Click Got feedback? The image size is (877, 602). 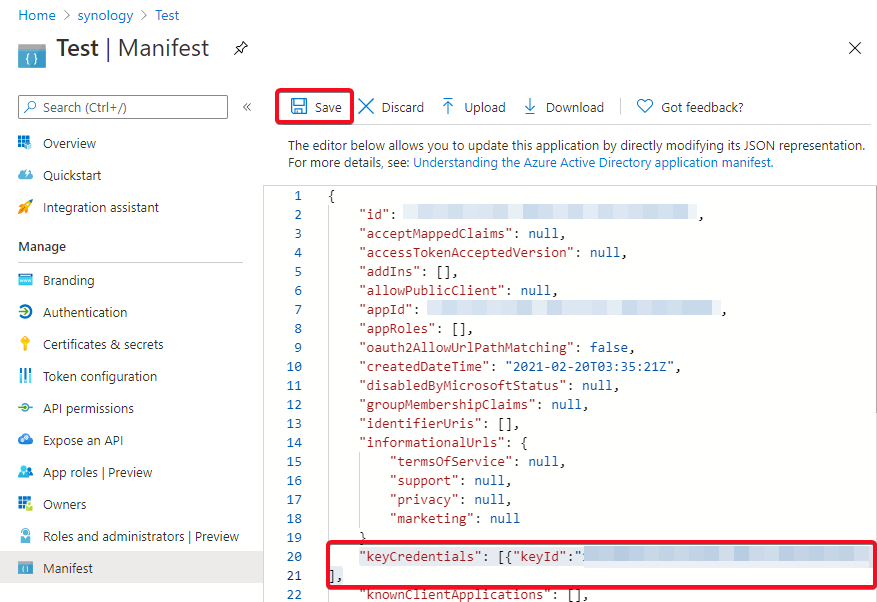(x=690, y=106)
